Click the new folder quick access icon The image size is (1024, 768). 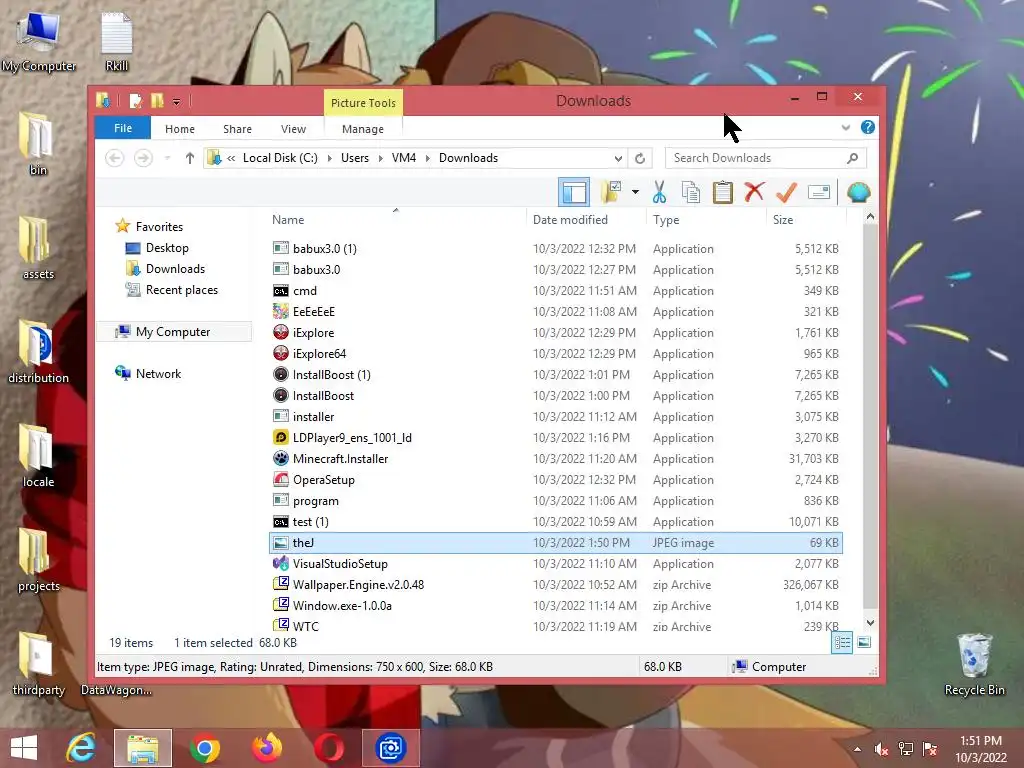[x=157, y=101]
